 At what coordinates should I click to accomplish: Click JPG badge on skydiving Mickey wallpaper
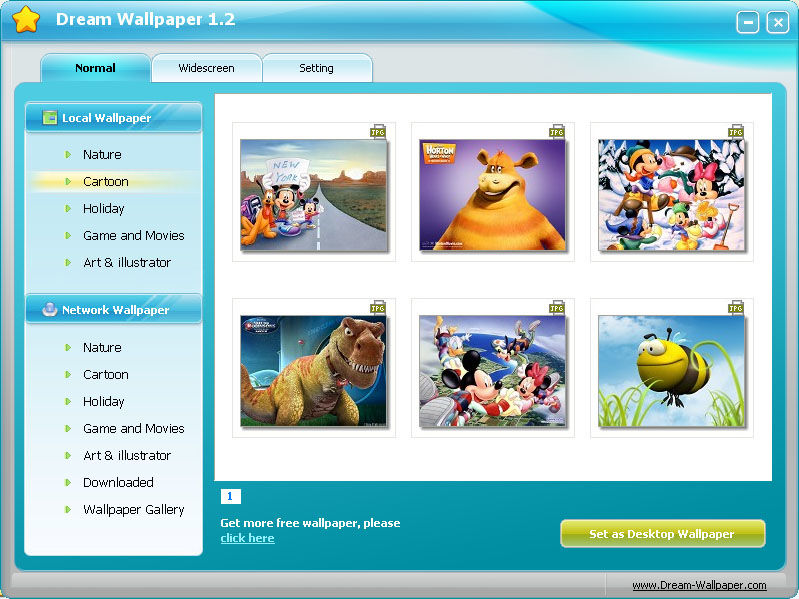pos(557,308)
